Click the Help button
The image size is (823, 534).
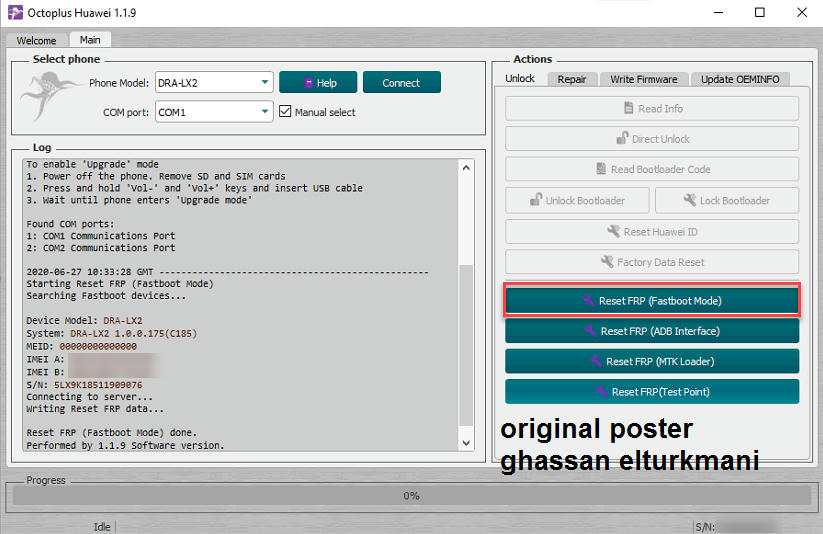click(x=318, y=82)
